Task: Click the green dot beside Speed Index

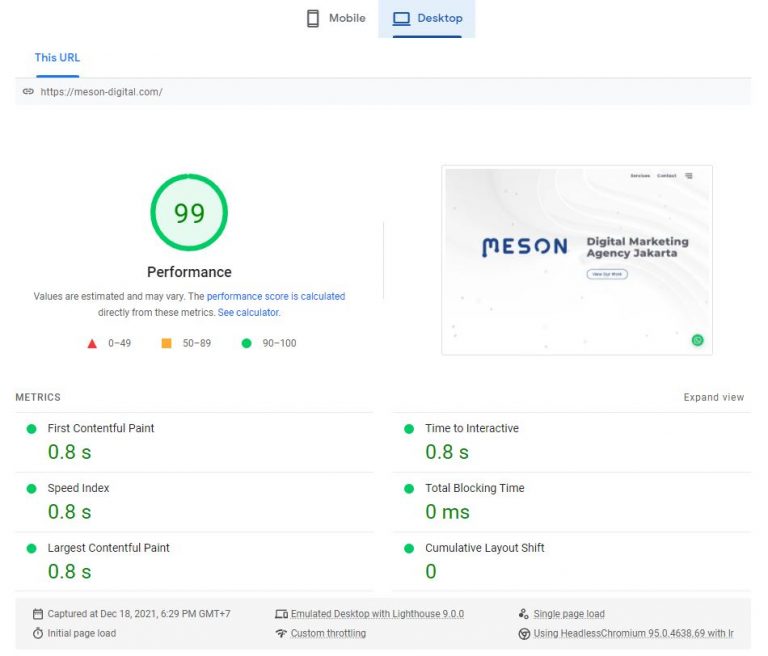Action: pyautogui.click(x=31, y=489)
